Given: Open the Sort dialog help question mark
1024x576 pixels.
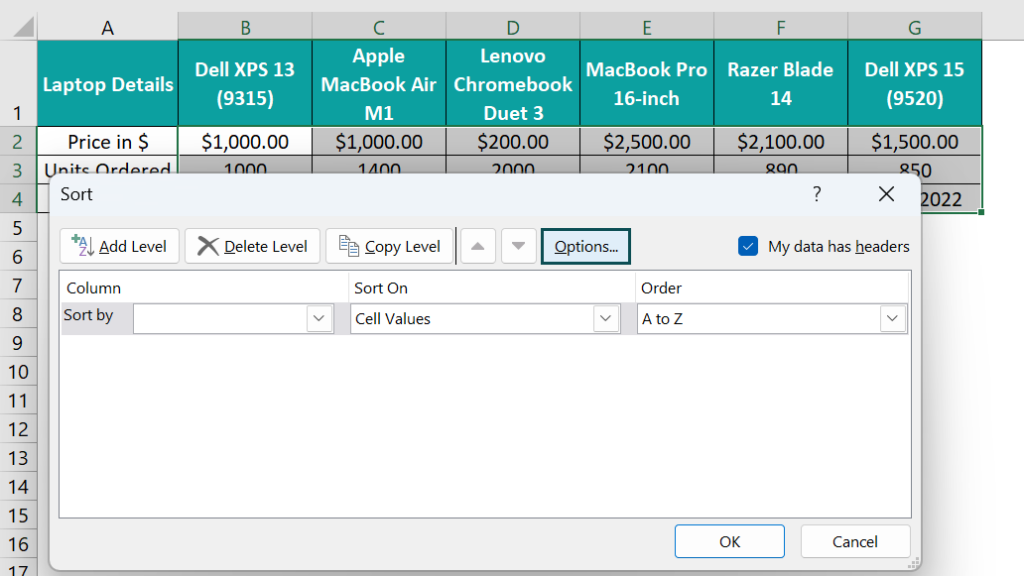Looking at the screenshot, I should coord(816,194).
